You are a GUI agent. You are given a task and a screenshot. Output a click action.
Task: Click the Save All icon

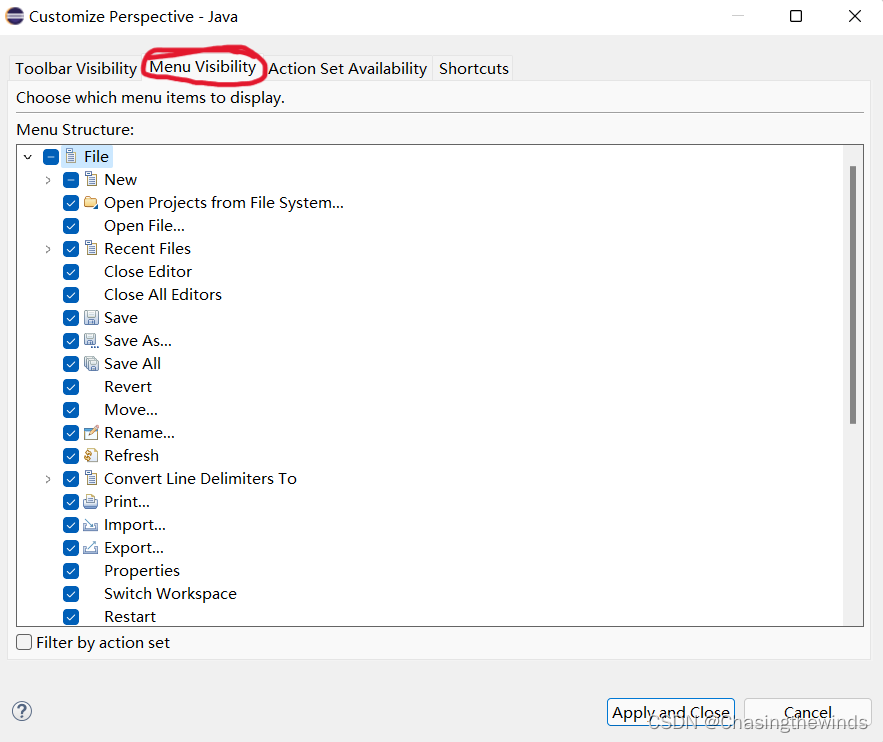point(91,364)
